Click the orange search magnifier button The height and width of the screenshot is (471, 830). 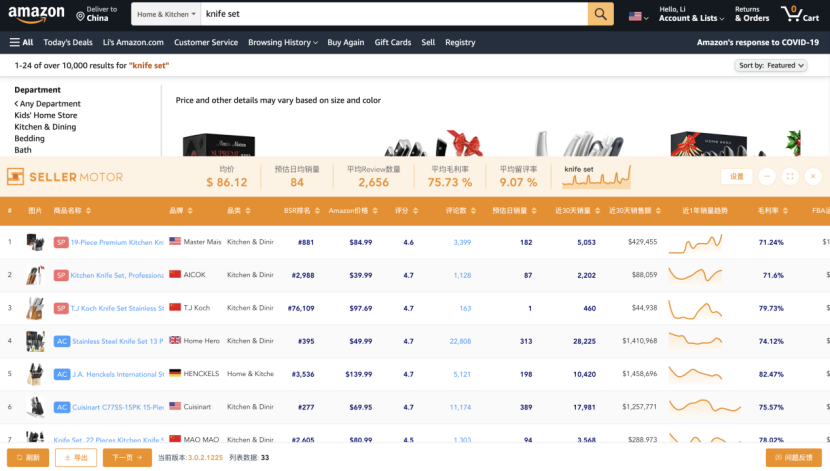(x=600, y=15)
